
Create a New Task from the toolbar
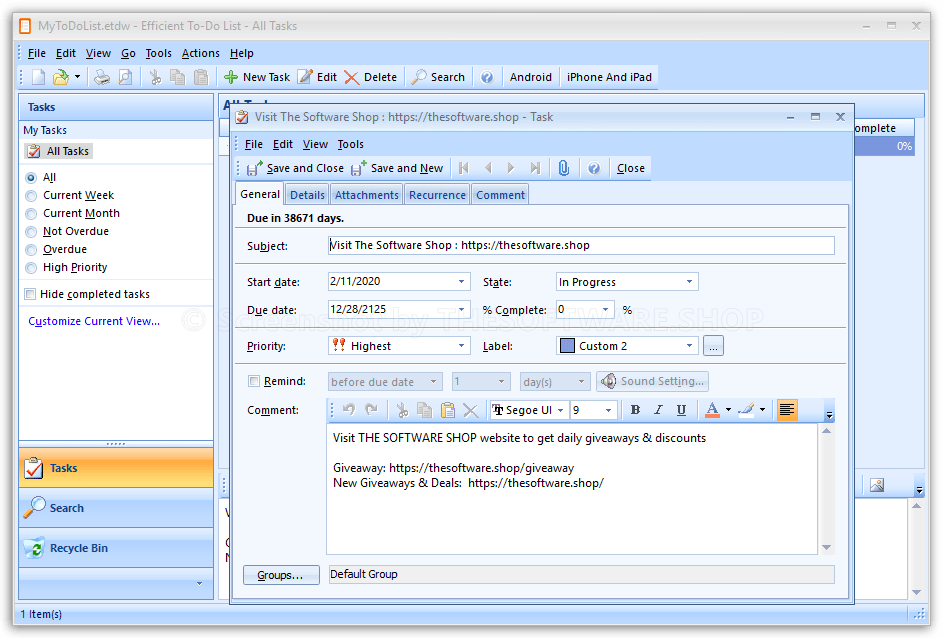point(256,76)
